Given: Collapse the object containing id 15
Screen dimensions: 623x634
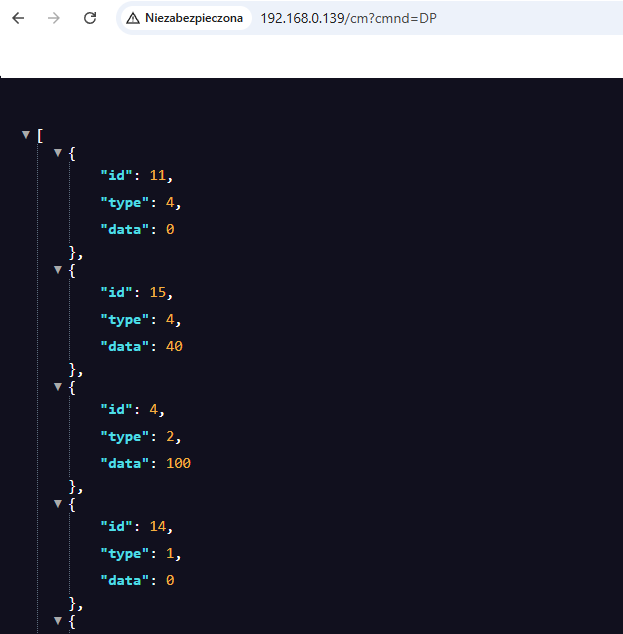Looking at the screenshot, I should click(58, 270).
